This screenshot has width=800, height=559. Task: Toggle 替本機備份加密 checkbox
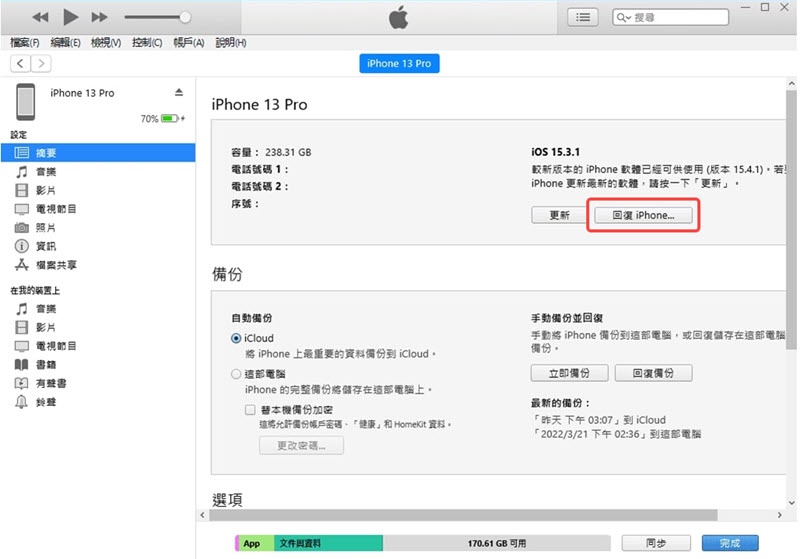[250, 410]
